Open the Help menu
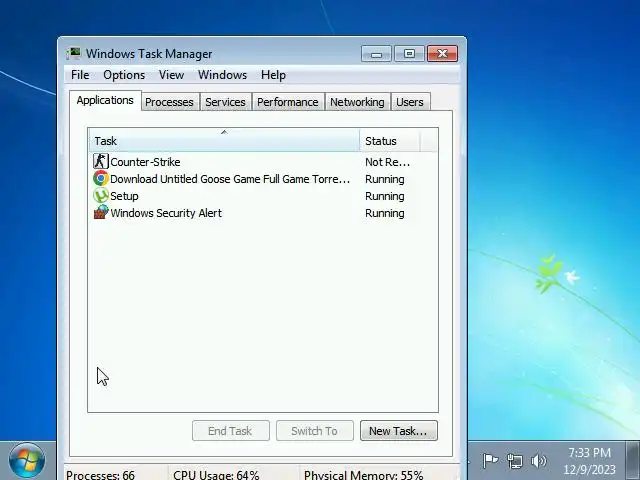This screenshot has height=480, width=640. pos(273,75)
